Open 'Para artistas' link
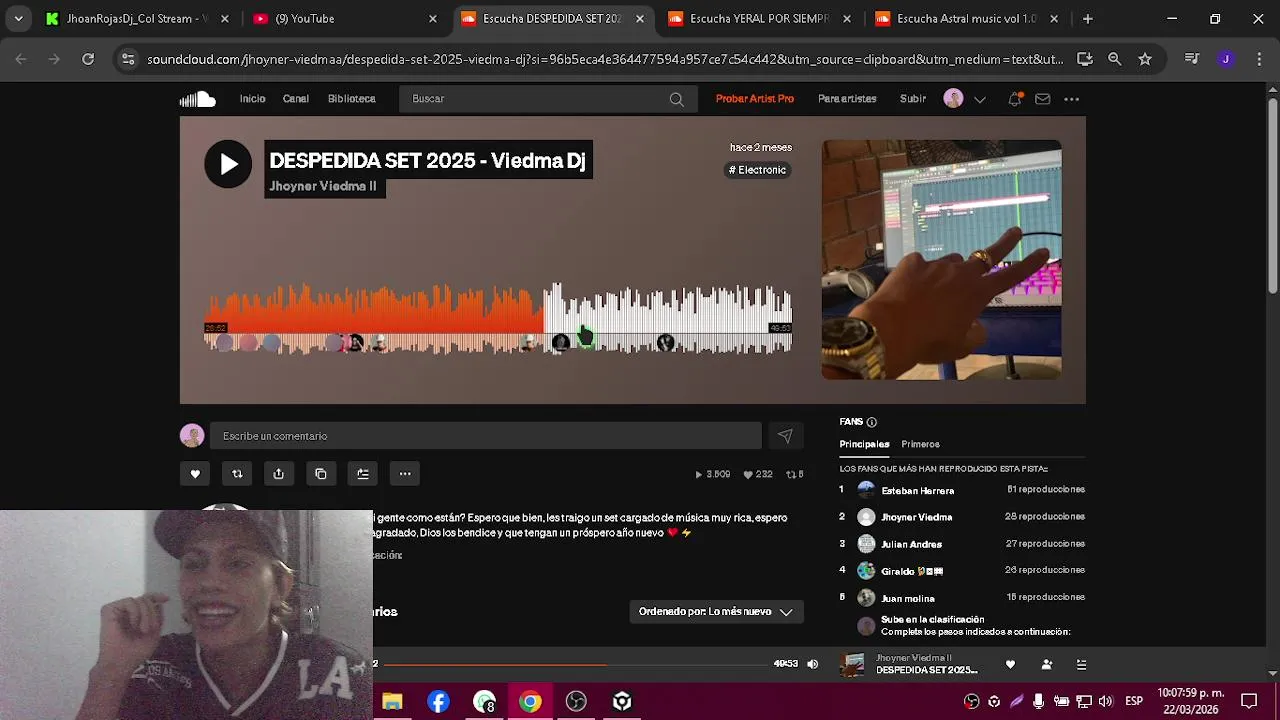This screenshot has height=720, width=1280. pos(847,99)
